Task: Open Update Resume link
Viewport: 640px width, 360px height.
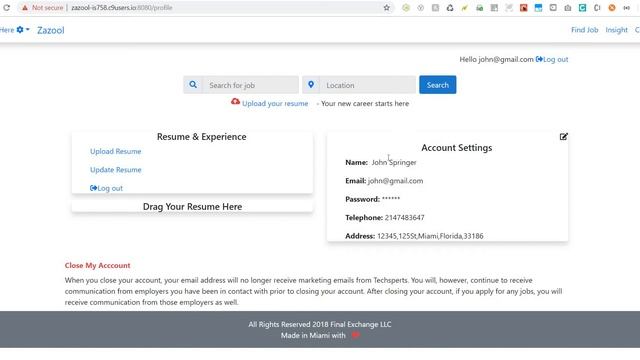Action: coord(116,170)
